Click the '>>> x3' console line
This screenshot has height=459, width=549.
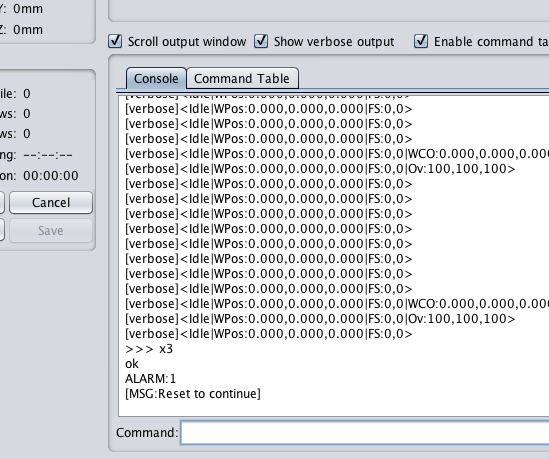click(149, 349)
